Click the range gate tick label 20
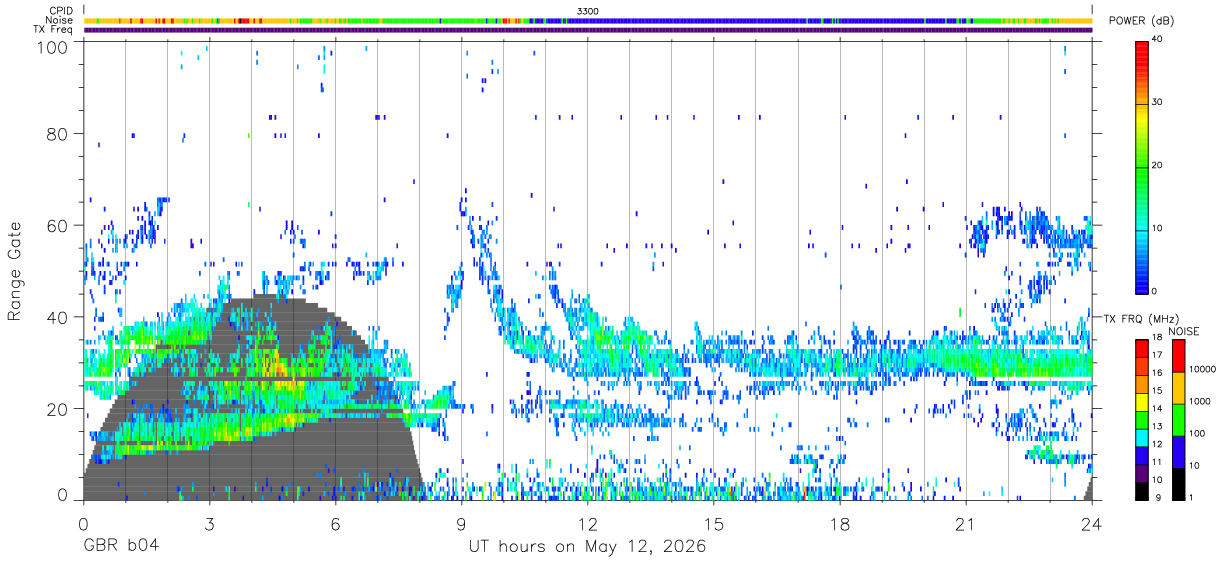Viewport: 1228px width, 567px height. [59, 409]
